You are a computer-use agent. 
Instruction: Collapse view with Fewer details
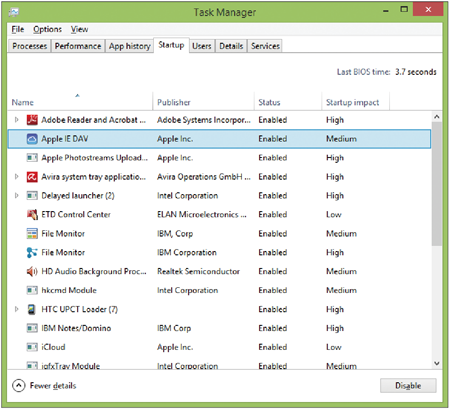coord(44,386)
